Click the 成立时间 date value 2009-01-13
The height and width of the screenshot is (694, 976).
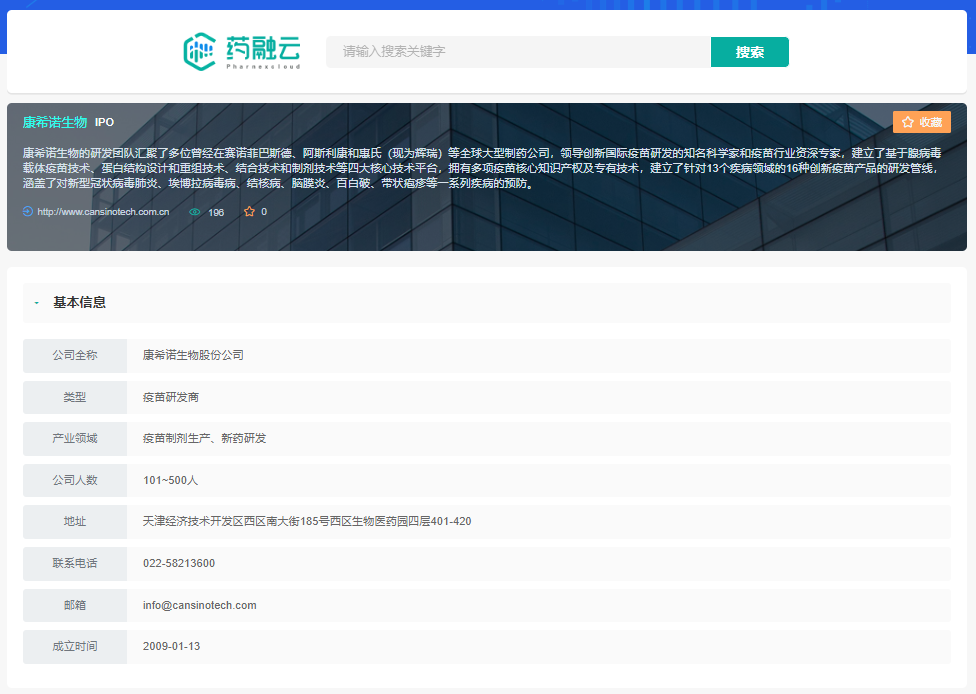pyautogui.click(x=172, y=646)
